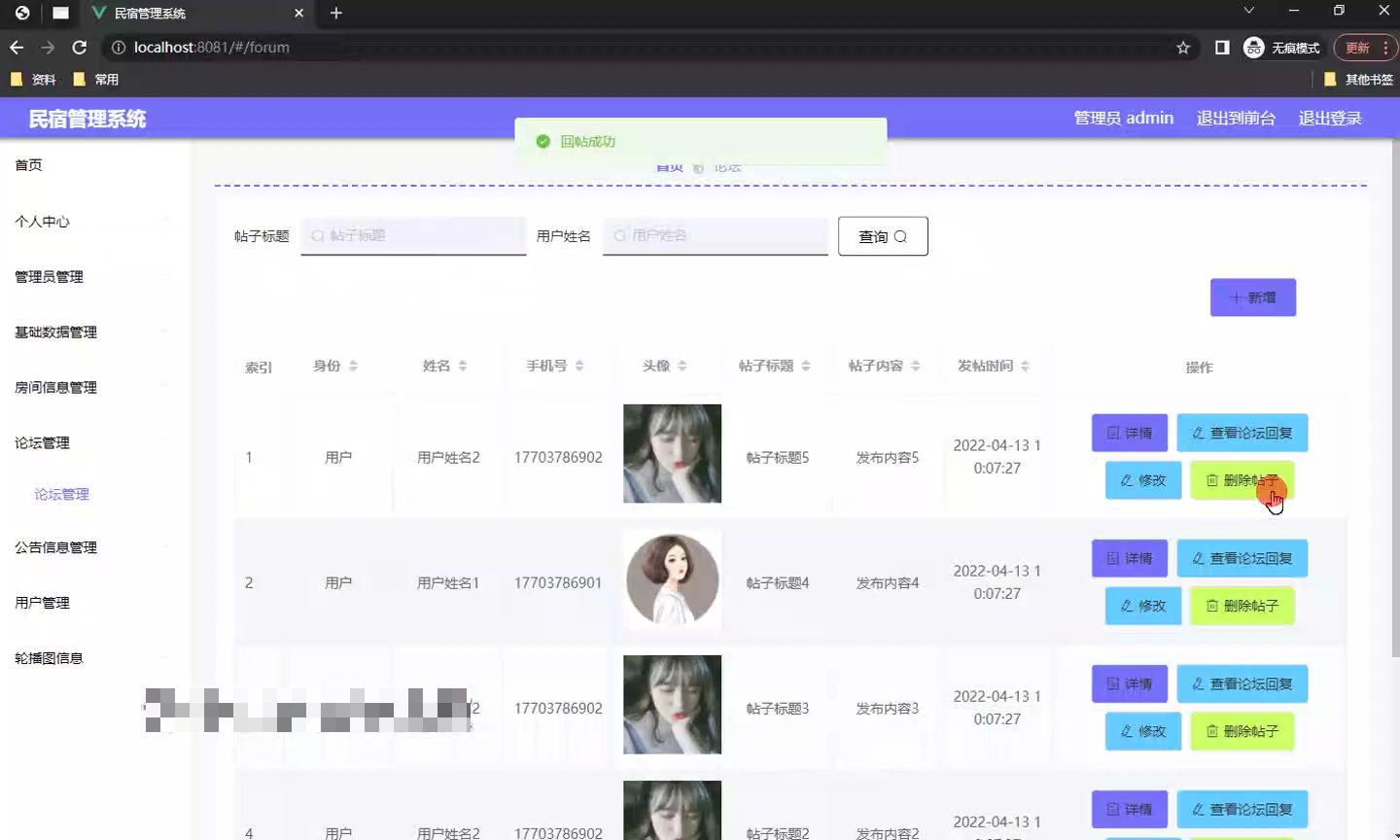Viewport: 1400px width, 840px height.
Task: Click 查看论坛回复 for 帖子标题2
Action: [1242, 809]
